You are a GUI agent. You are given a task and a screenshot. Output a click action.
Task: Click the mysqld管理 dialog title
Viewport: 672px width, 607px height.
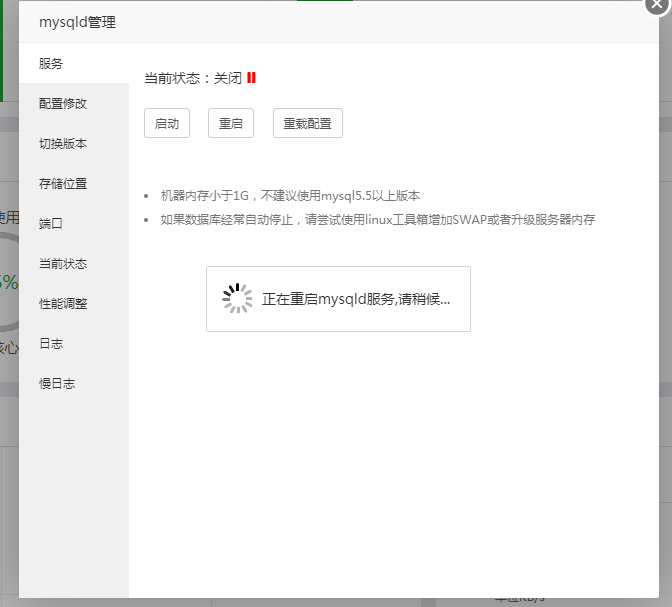click(78, 22)
